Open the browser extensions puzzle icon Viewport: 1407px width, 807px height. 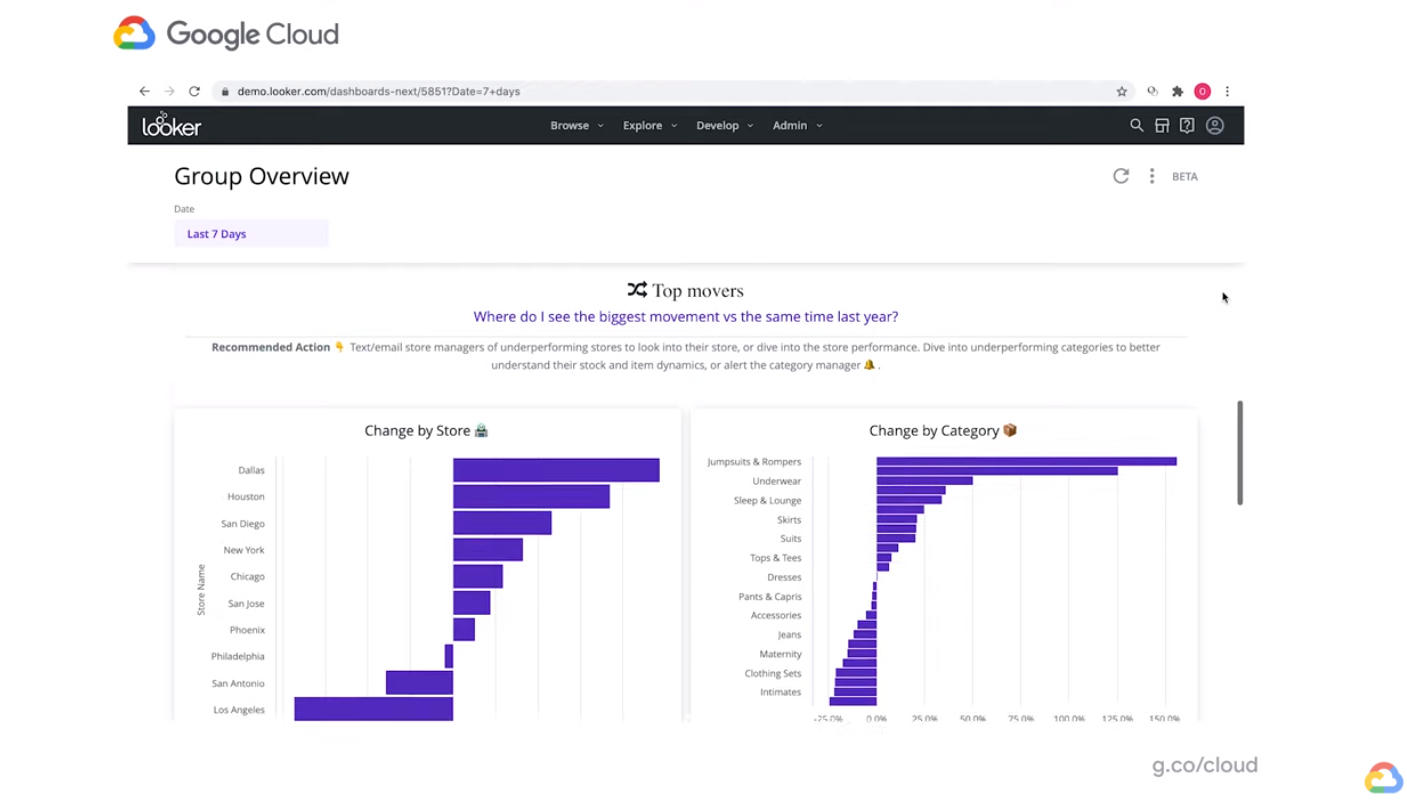[x=1177, y=91]
